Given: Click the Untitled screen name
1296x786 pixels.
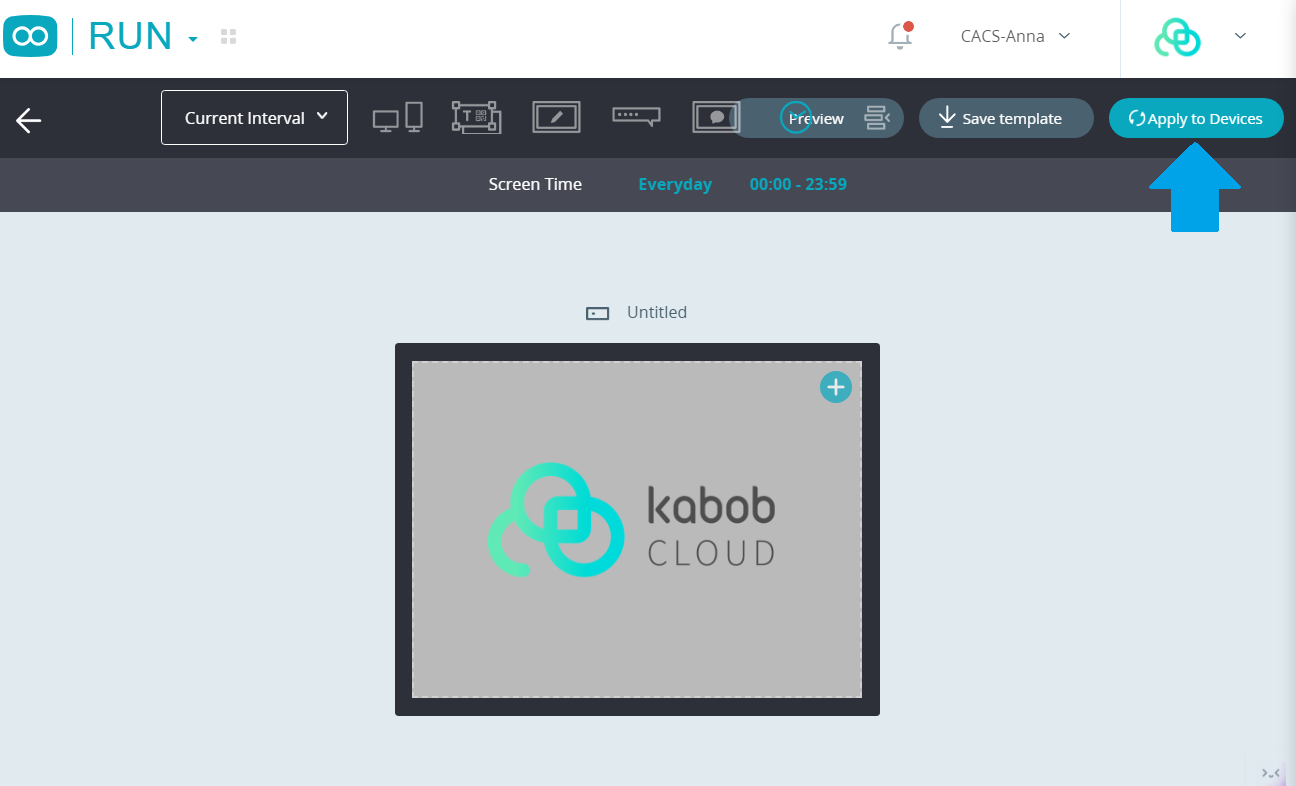Looking at the screenshot, I should [657, 312].
